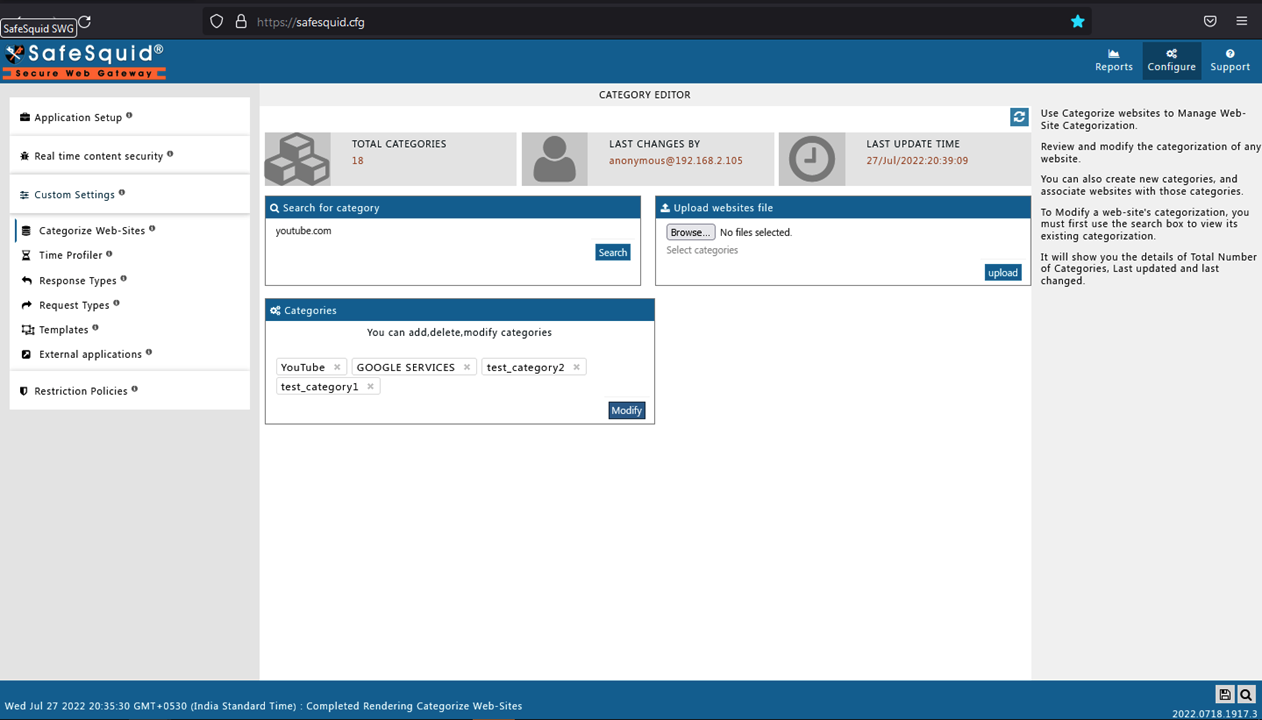Click the magnifier icon in bottom bar
Screen dimensions: 1262x720
click(1246, 694)
